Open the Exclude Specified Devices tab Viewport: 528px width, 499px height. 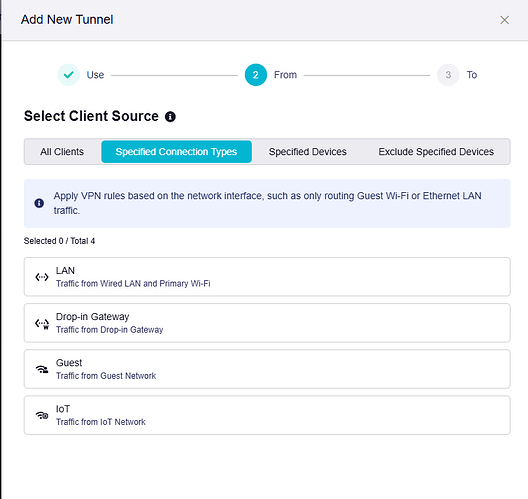436,152
